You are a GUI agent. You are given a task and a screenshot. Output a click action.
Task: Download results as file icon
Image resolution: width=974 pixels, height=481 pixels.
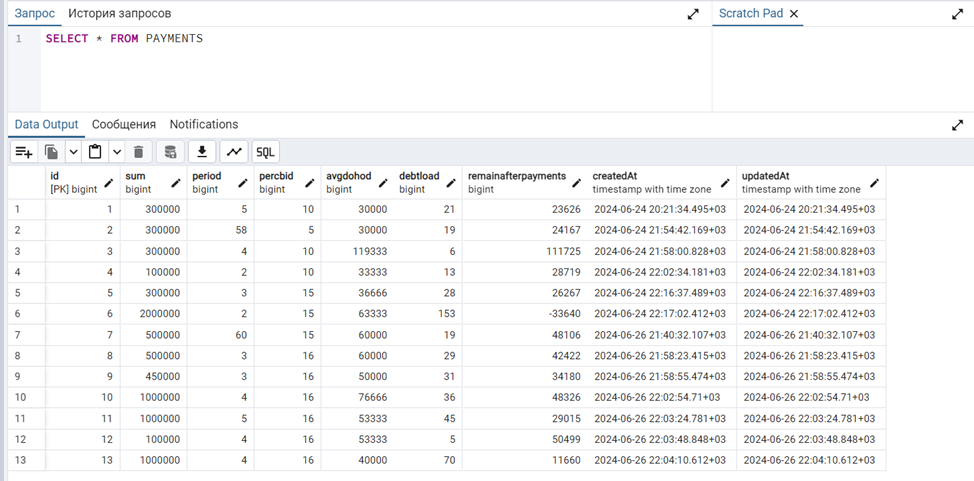202,152
